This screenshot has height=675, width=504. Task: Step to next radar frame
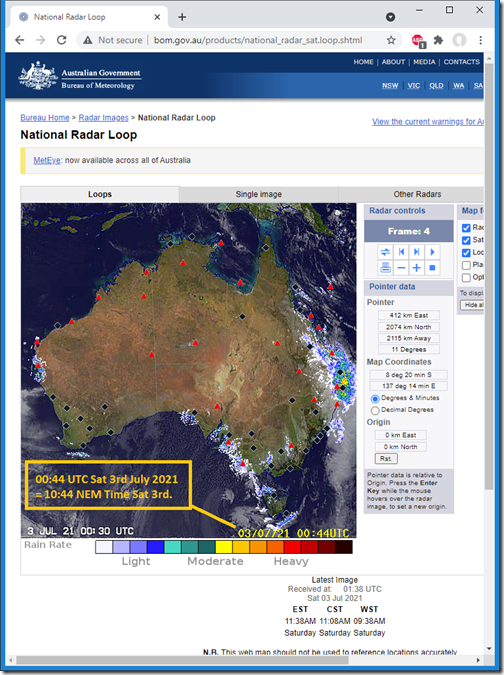[x=417, y=252]
